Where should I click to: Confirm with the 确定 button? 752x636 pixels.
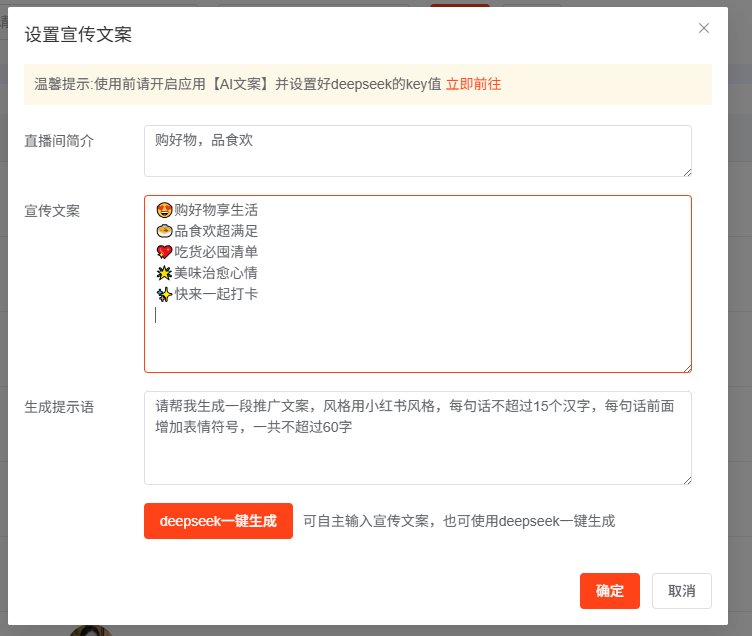[609, 591]
